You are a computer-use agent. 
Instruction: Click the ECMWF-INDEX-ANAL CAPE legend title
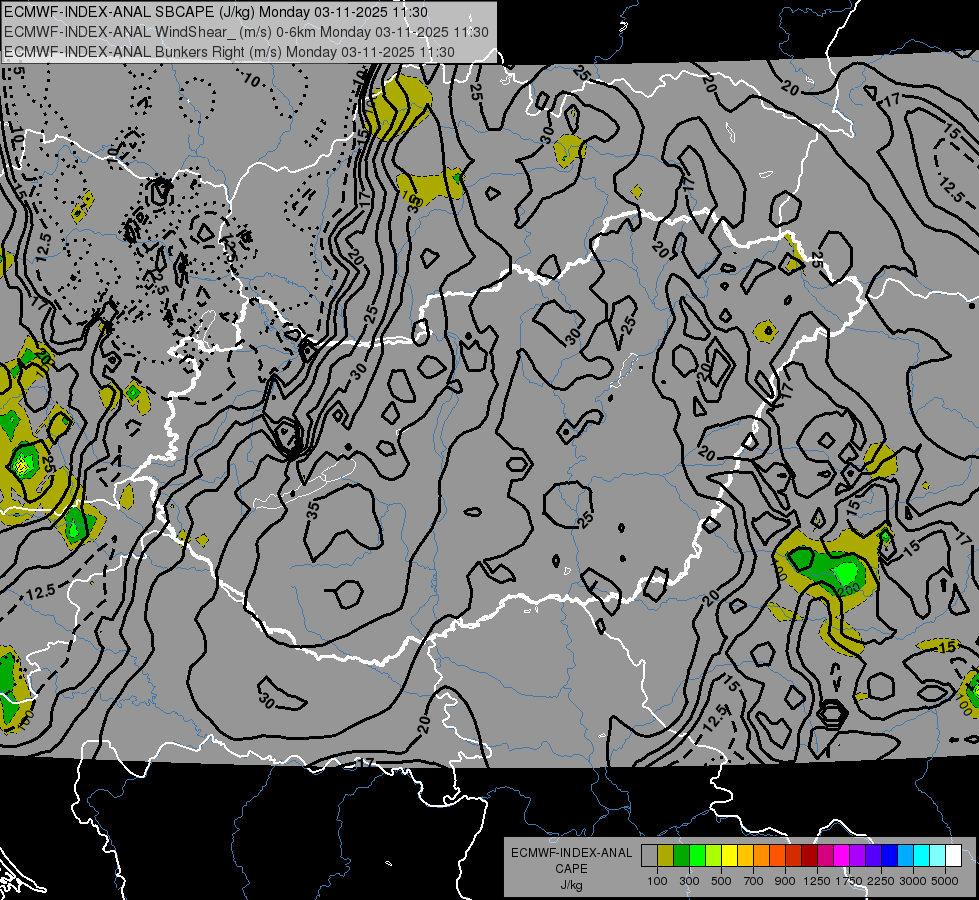[x=572, y=861]
